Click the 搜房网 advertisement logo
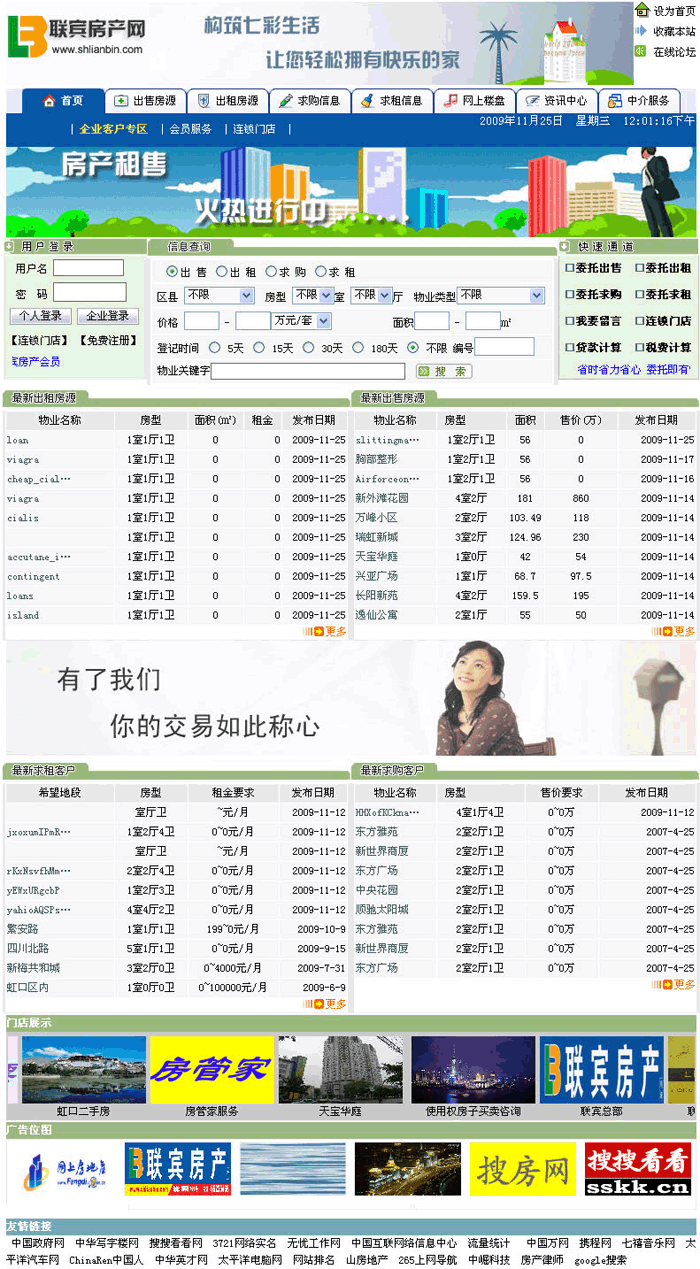The image size is (700, 1269). coord(522,1169)
